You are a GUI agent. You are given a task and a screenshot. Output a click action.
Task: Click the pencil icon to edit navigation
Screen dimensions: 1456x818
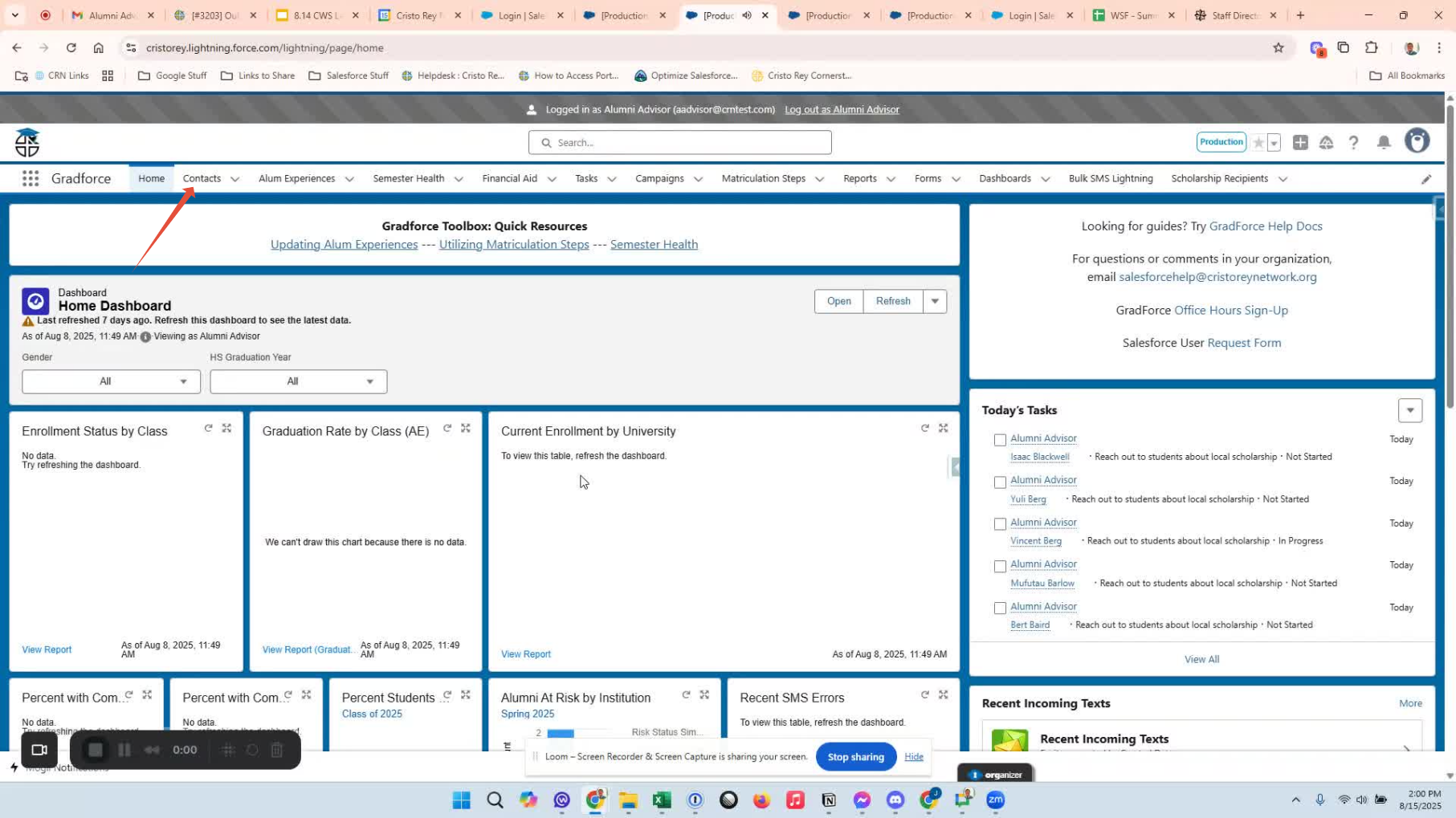(x=1425, y=179)
